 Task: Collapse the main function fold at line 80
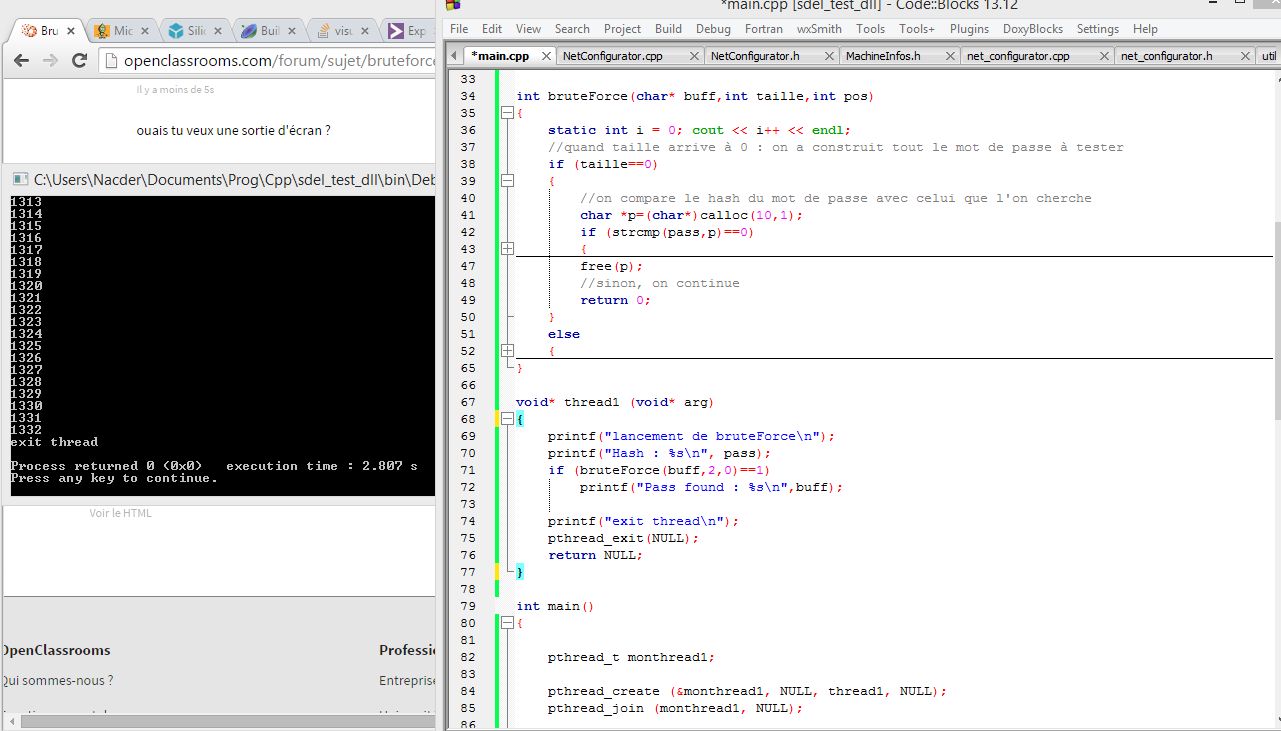click(507, 623)
